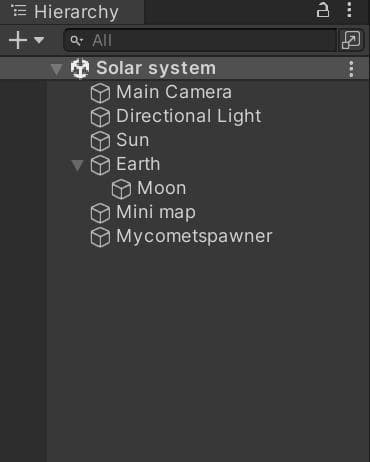Click the cube icon next to Directional Light
The image size is (370, 462).
click(100, 117)
